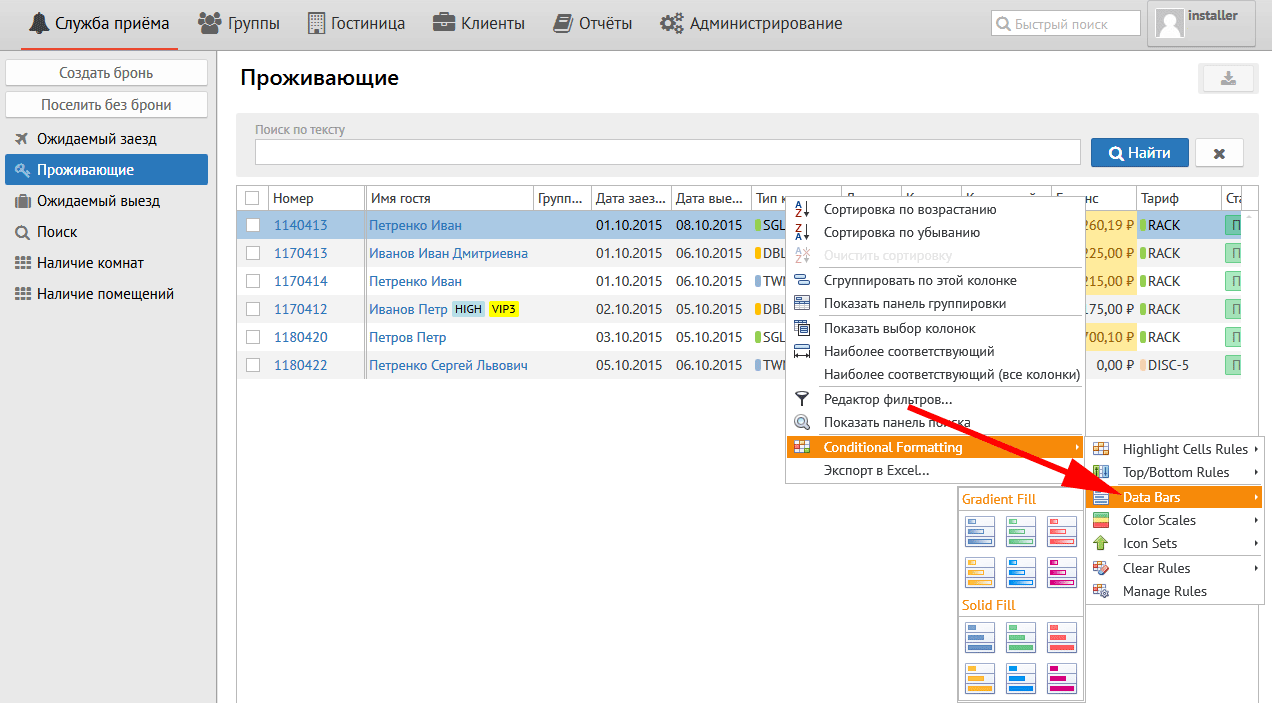Click the Icon Sets green arrow icon
1272x703 pixels.
pyautogui.click(x=1101, y=543)
